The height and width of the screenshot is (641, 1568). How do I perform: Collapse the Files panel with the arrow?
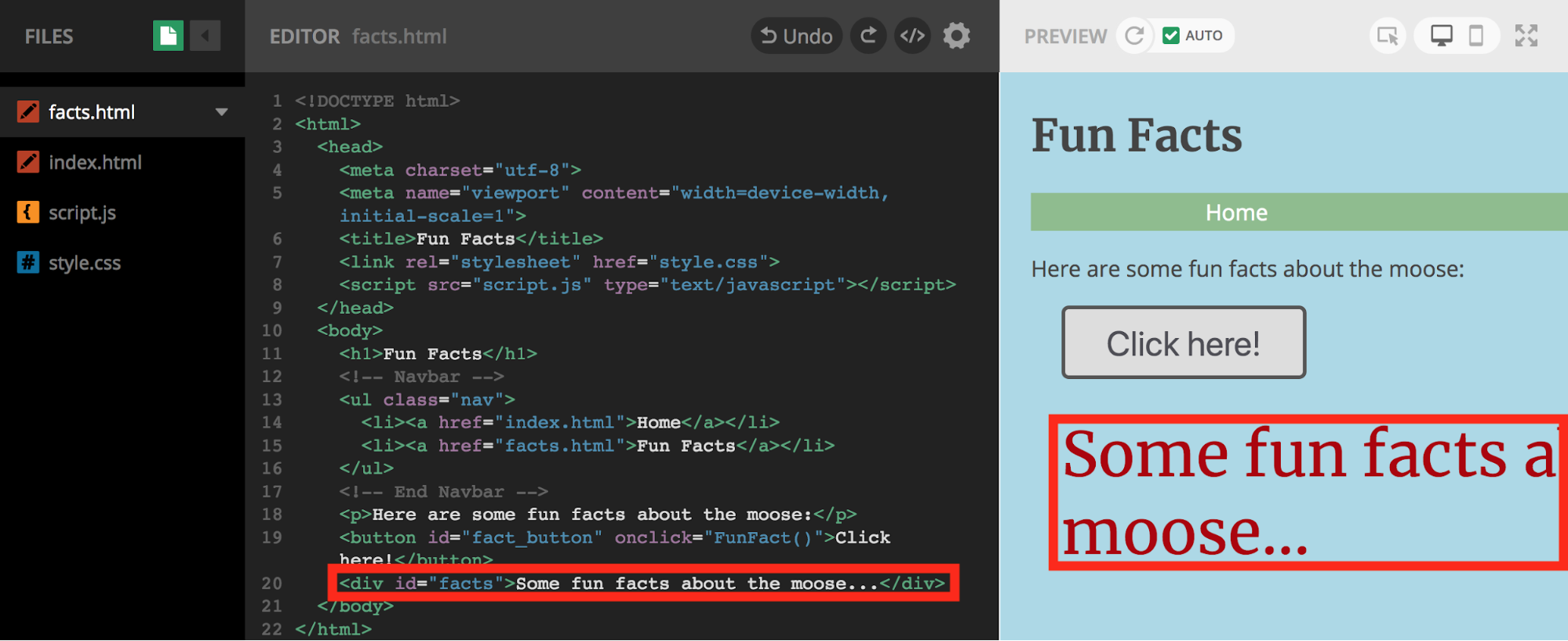coord(206,36)
